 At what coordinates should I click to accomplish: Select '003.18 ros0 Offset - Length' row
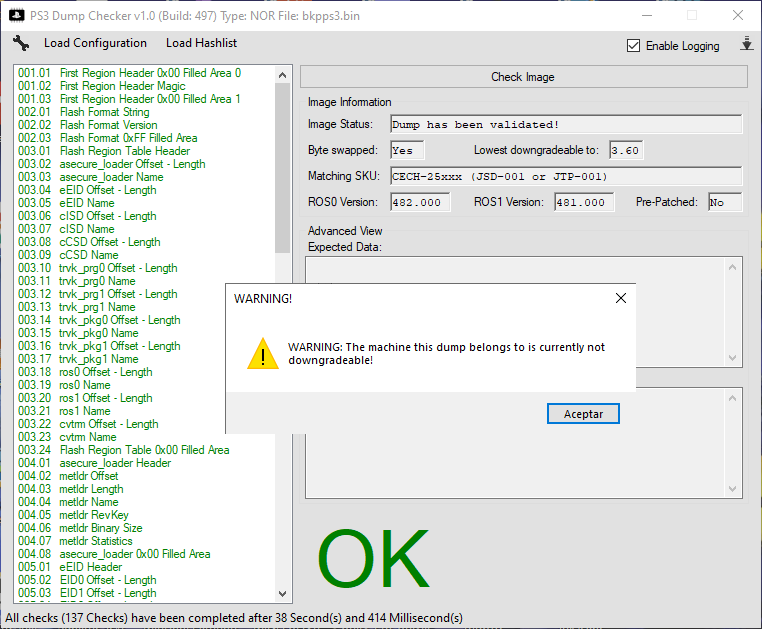pos(85,372)
